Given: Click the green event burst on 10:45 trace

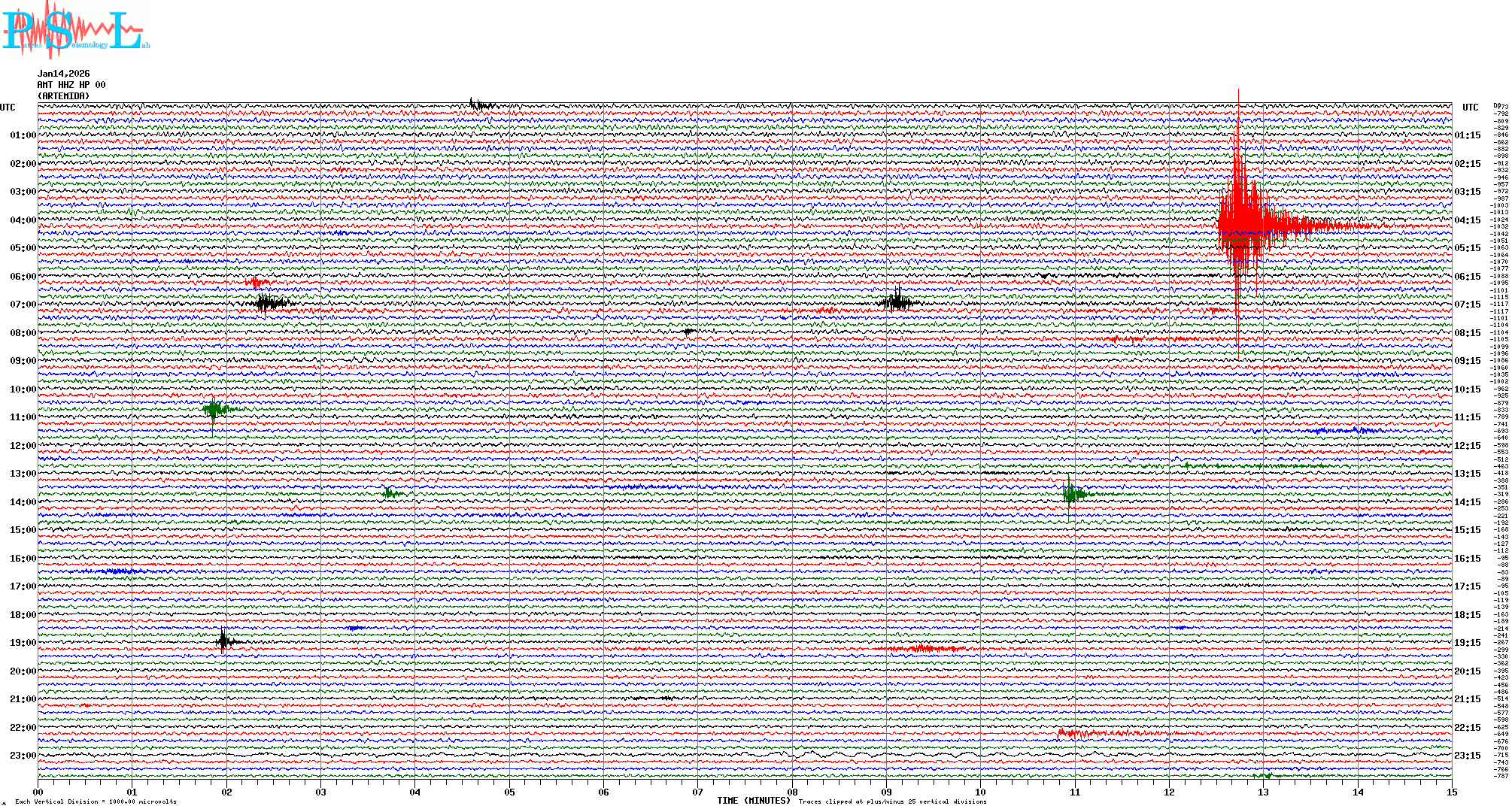Looking at the screenshot, I should click(215, 410).
